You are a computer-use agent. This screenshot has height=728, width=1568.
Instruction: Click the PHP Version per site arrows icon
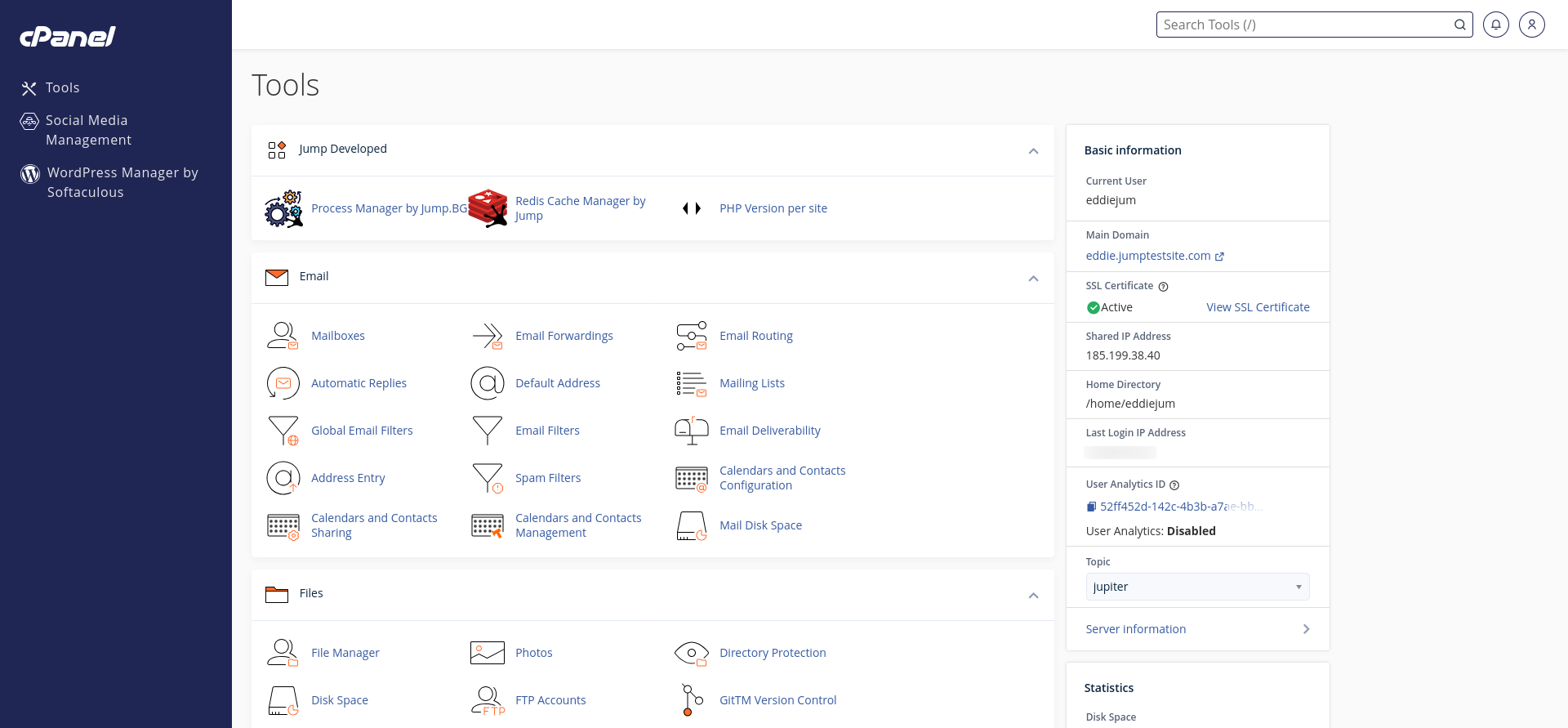point(692,208)
